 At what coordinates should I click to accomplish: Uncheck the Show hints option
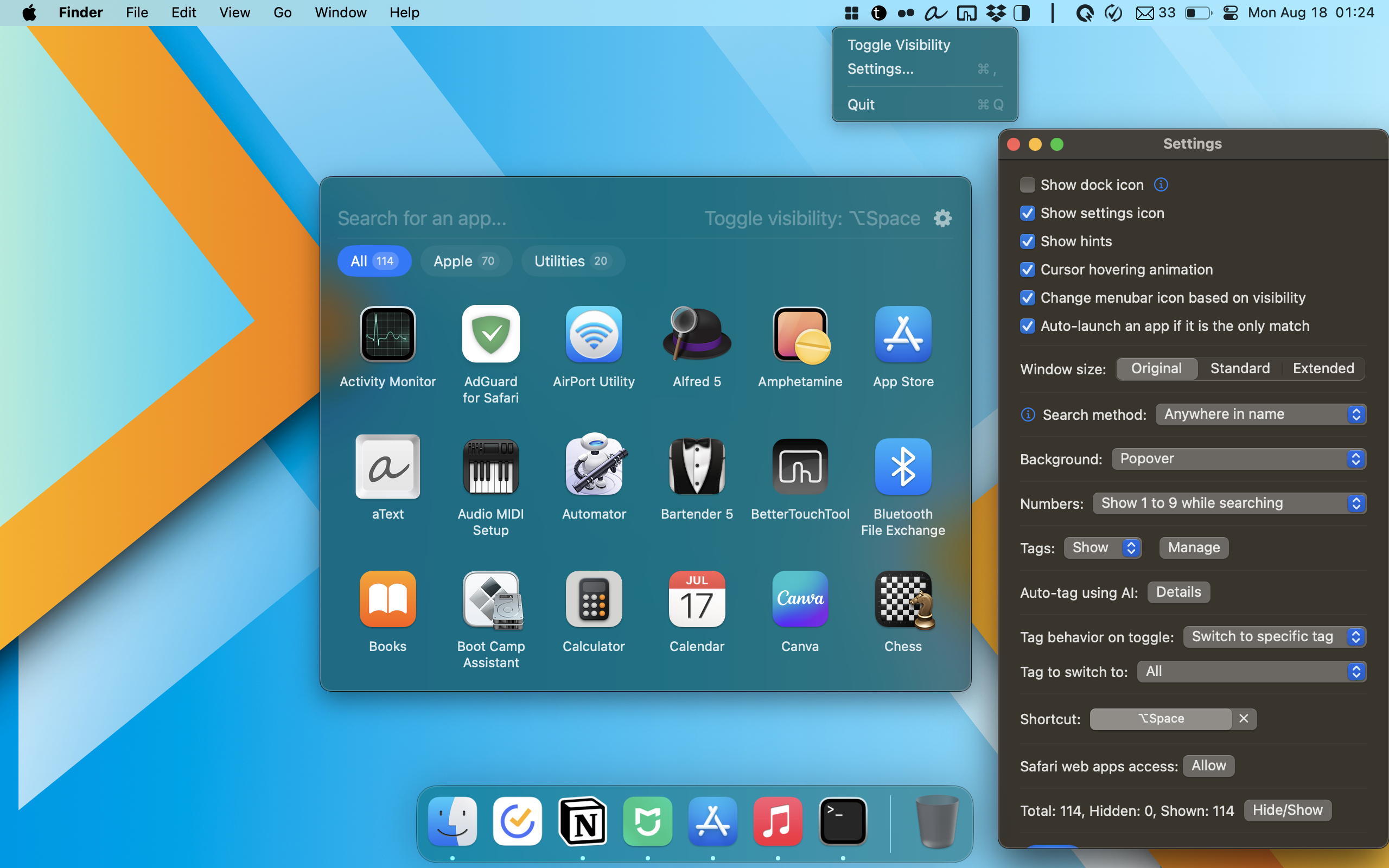pyautogui.click(x=1028, y=241)
